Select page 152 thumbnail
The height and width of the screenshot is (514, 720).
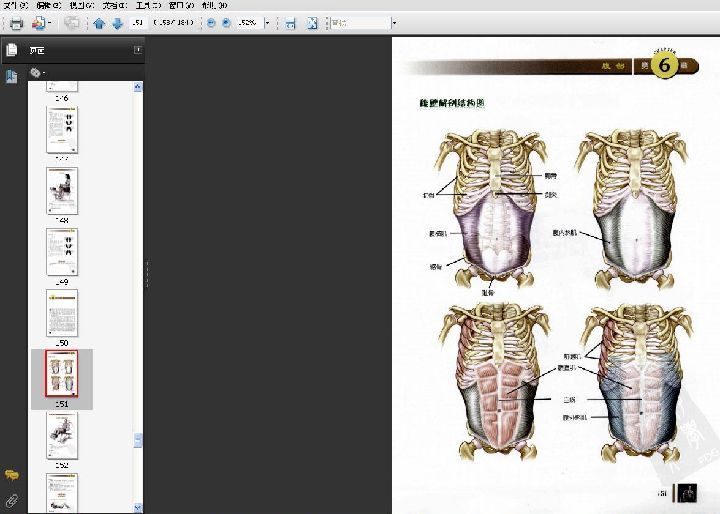tap(62, 435)
